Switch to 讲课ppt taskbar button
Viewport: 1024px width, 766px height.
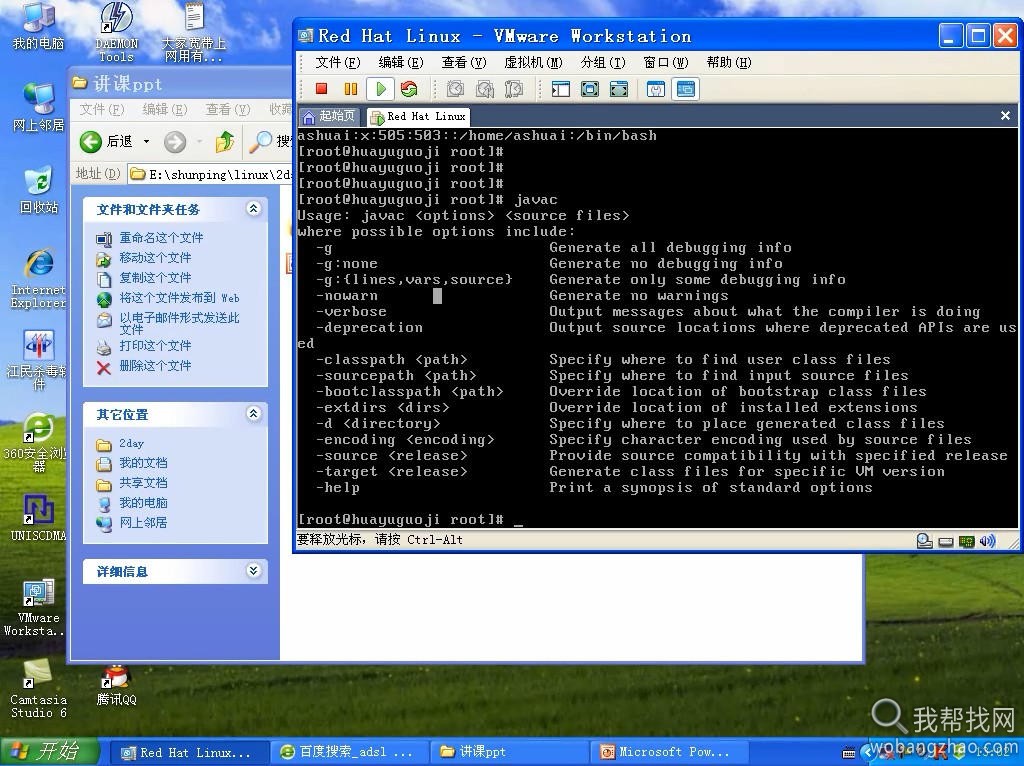[507, 752]
